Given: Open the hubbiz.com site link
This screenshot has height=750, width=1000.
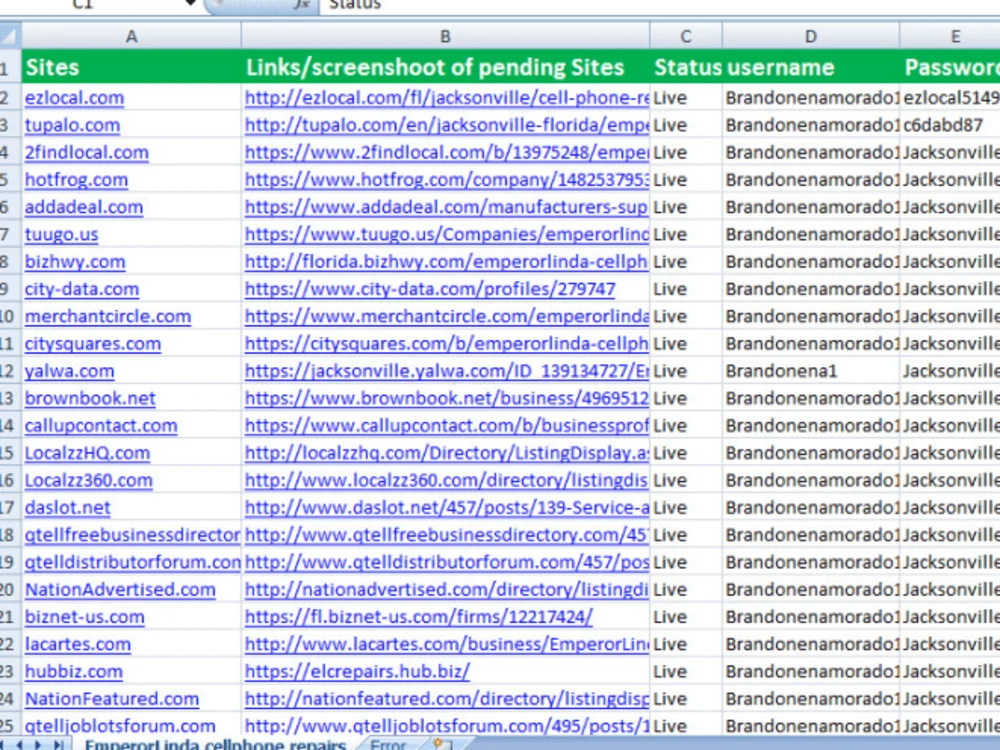Looking at the screenshot, I should (74, 672).
